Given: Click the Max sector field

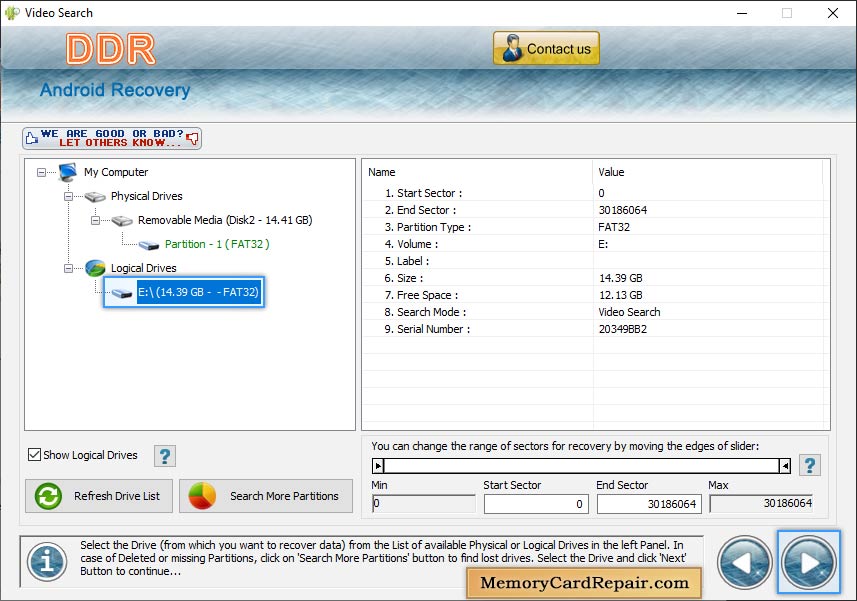Looking at the screenshot, I should (761, 503).
